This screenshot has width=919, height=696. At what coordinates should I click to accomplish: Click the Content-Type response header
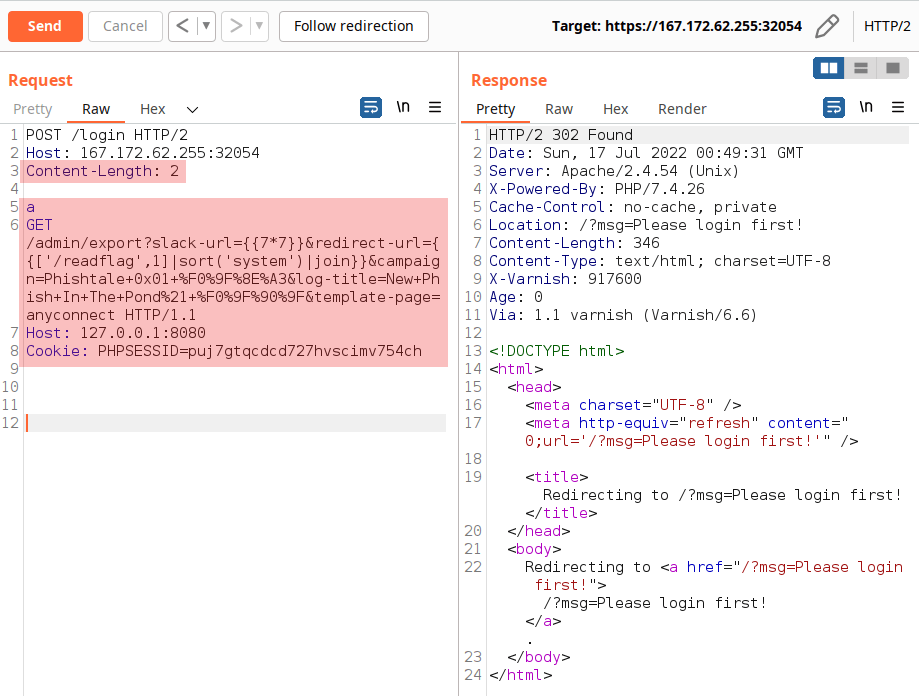point(659,261)
